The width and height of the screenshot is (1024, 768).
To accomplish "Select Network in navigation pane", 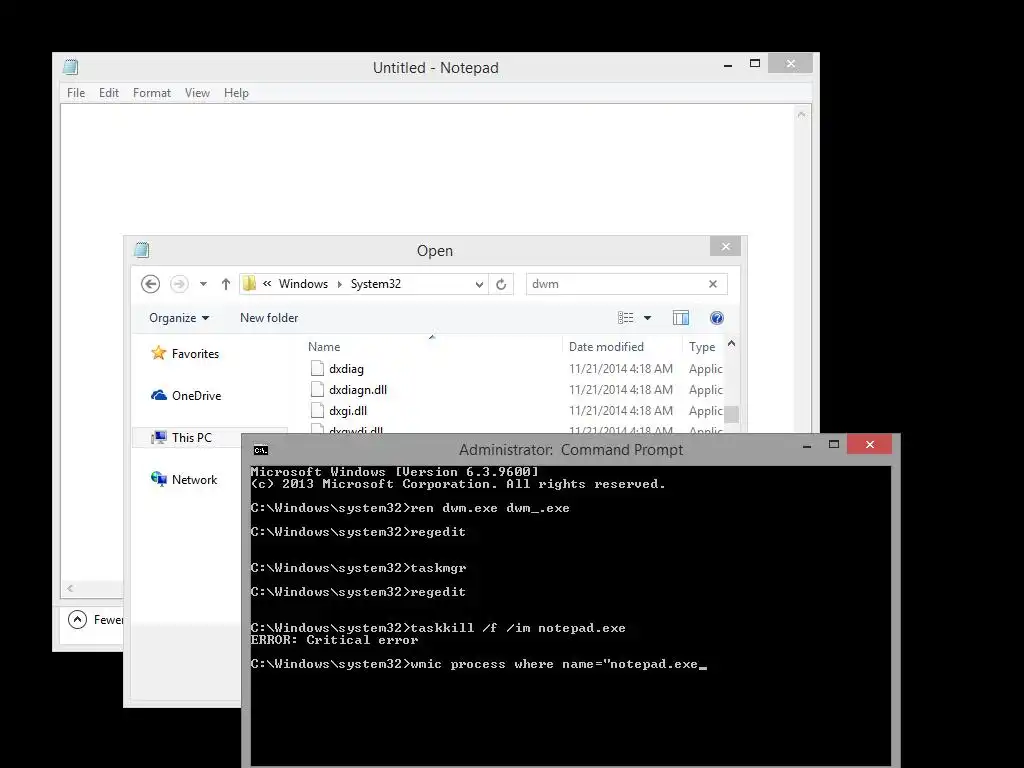I will [x=195, y=479].
